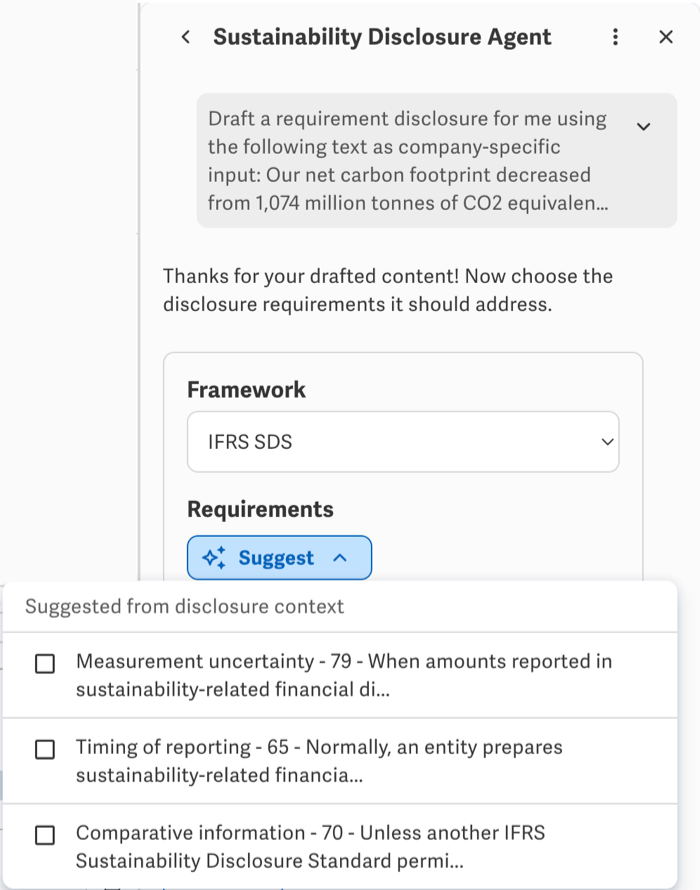Image resolution: width=700 pixels, height=890 pixels.
Task: Click the Requirements section label
Action: [261, 509]
